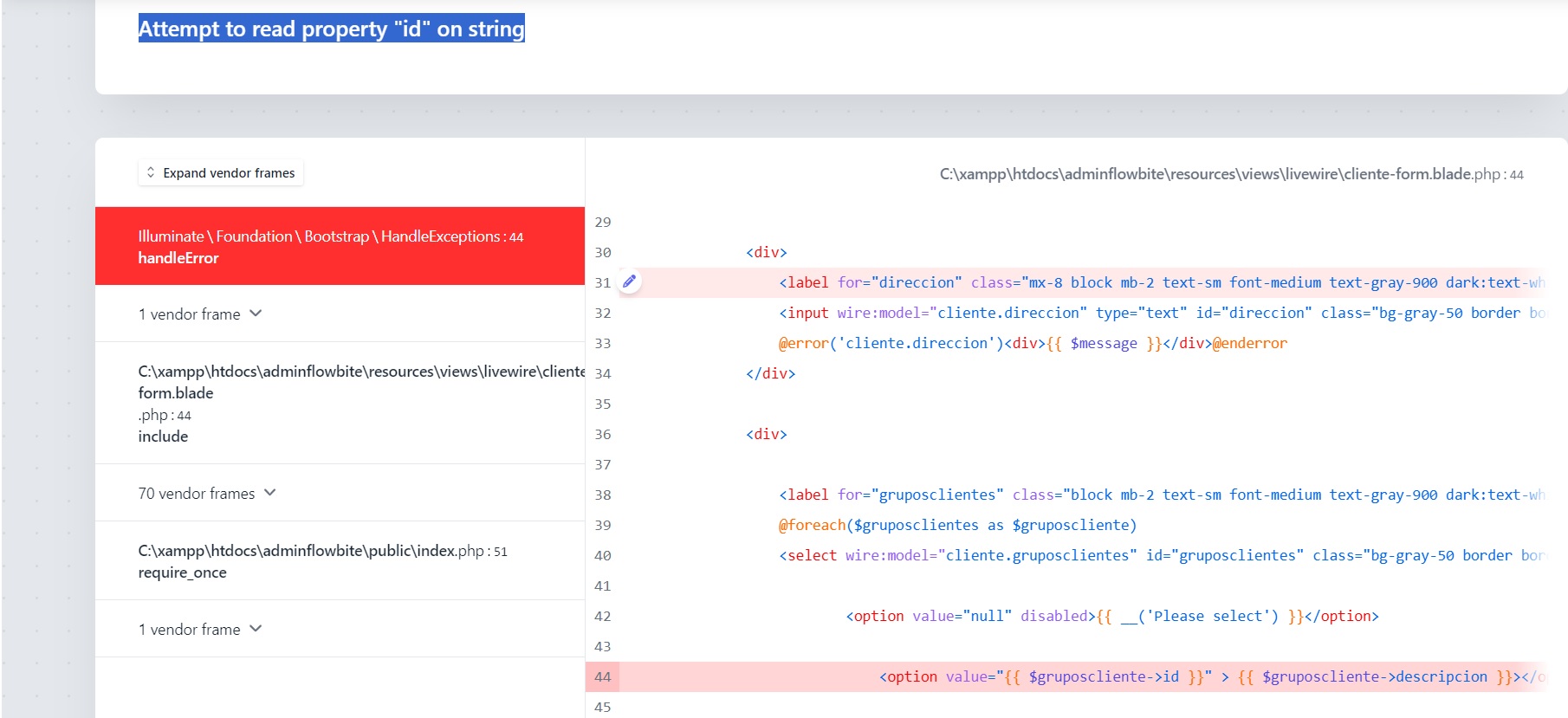1568x718 pixels.
Task: Click closing div tag on line 34
Action: [771, 373]
